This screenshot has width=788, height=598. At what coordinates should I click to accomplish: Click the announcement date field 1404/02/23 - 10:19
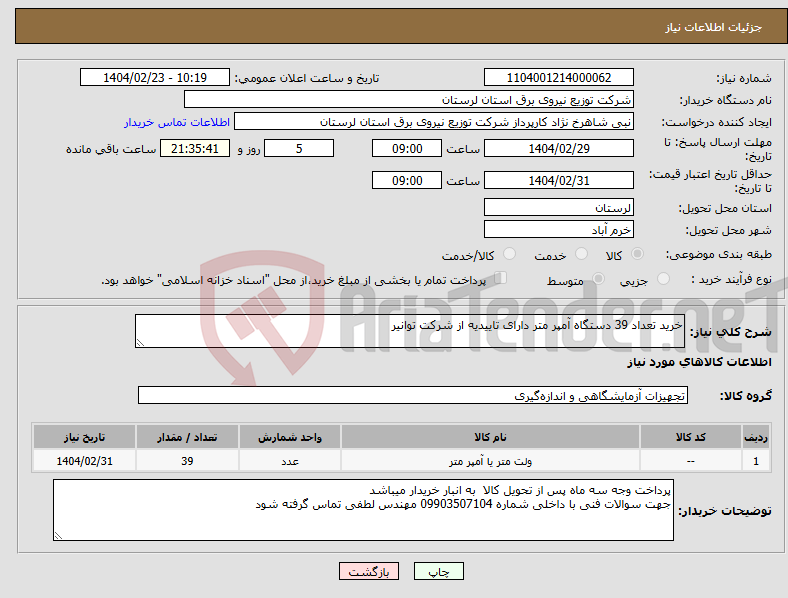pyautogui.click(x=155, y=77)
